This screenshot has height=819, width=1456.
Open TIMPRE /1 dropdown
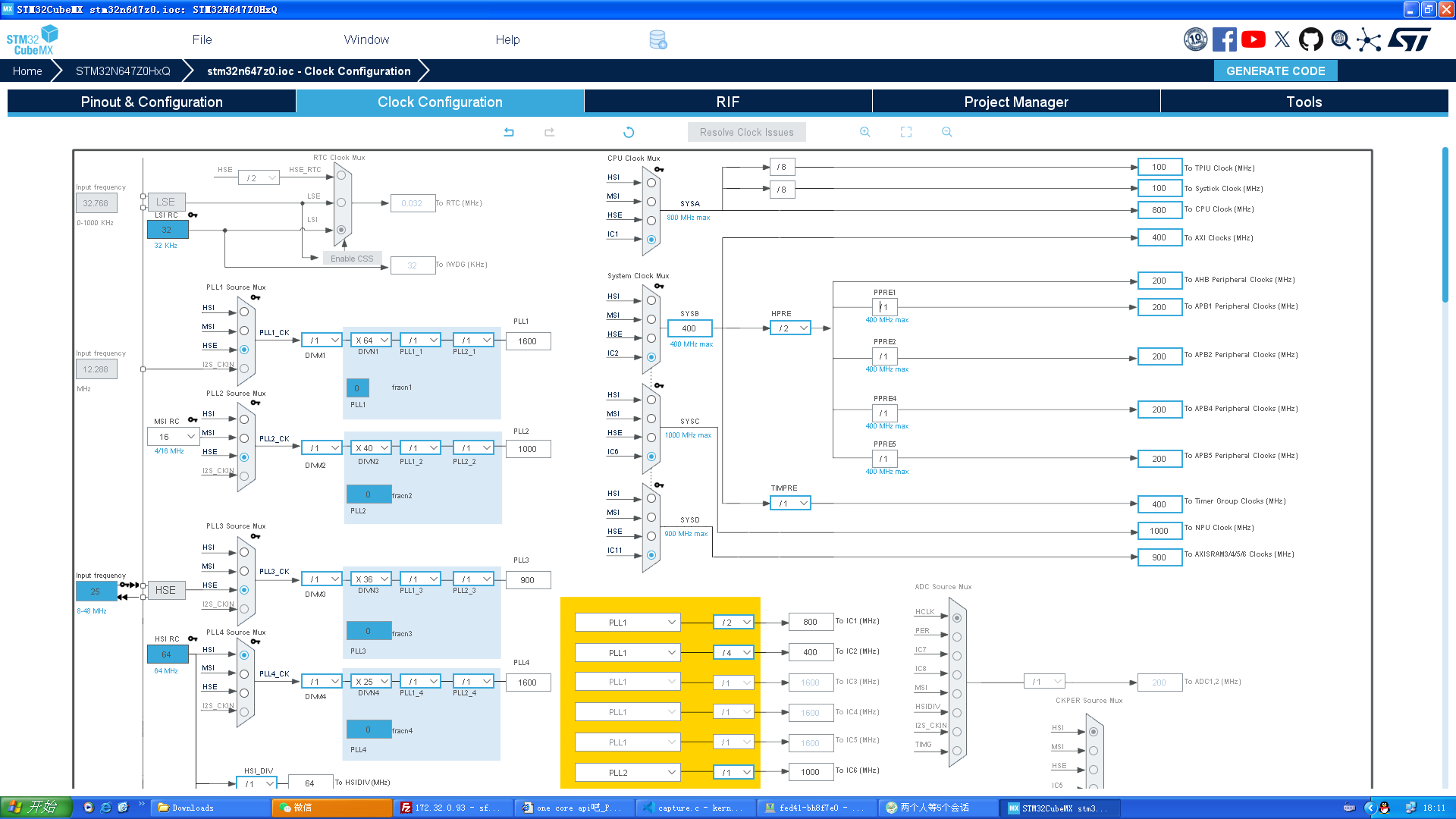(x=790, y=504)
